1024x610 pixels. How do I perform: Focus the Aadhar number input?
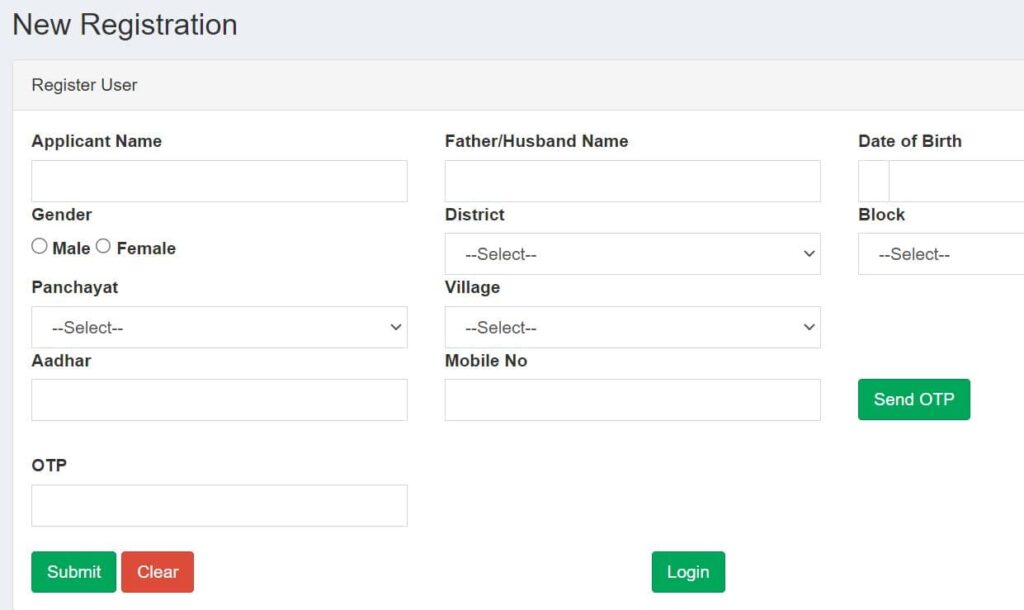(x=219, y=400)
